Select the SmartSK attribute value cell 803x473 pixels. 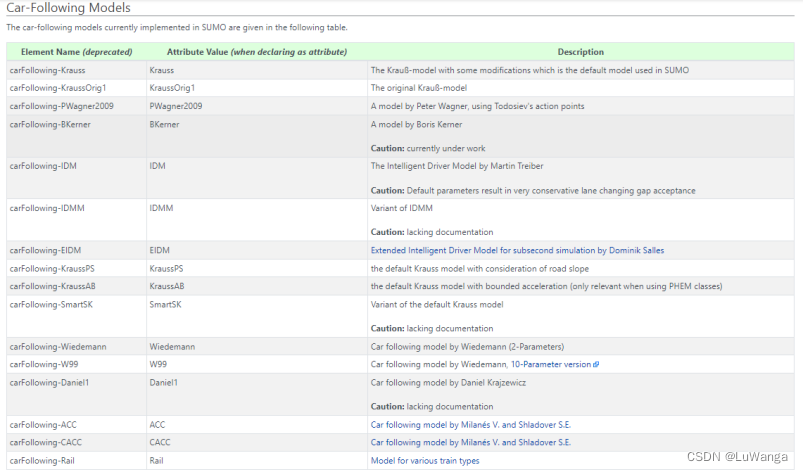[165, 304]
